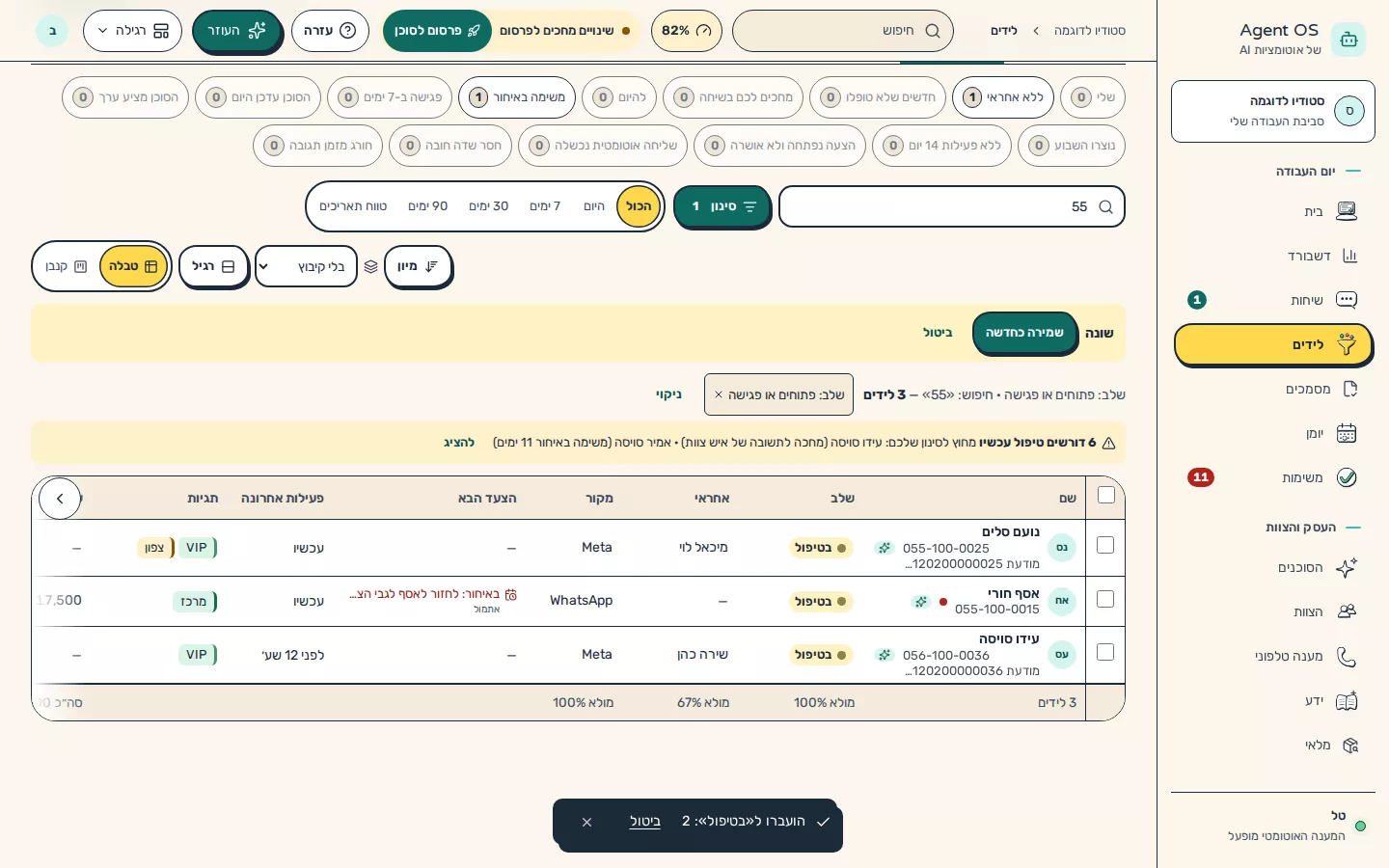Open מסמכים document icon in sidebar
The image size is (1389, 868).
pyautogui.click(x=1349, y=389)
